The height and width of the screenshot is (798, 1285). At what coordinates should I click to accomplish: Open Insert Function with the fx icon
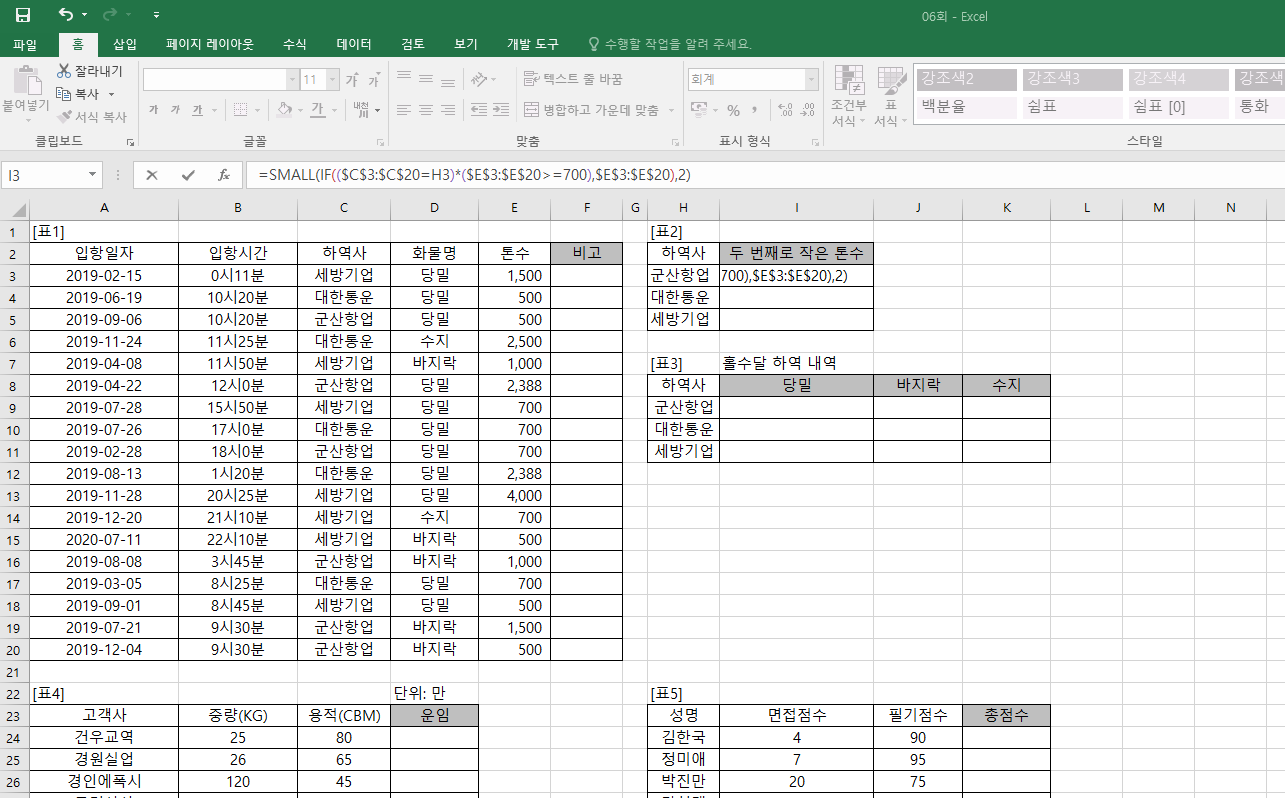pos(224,175)
